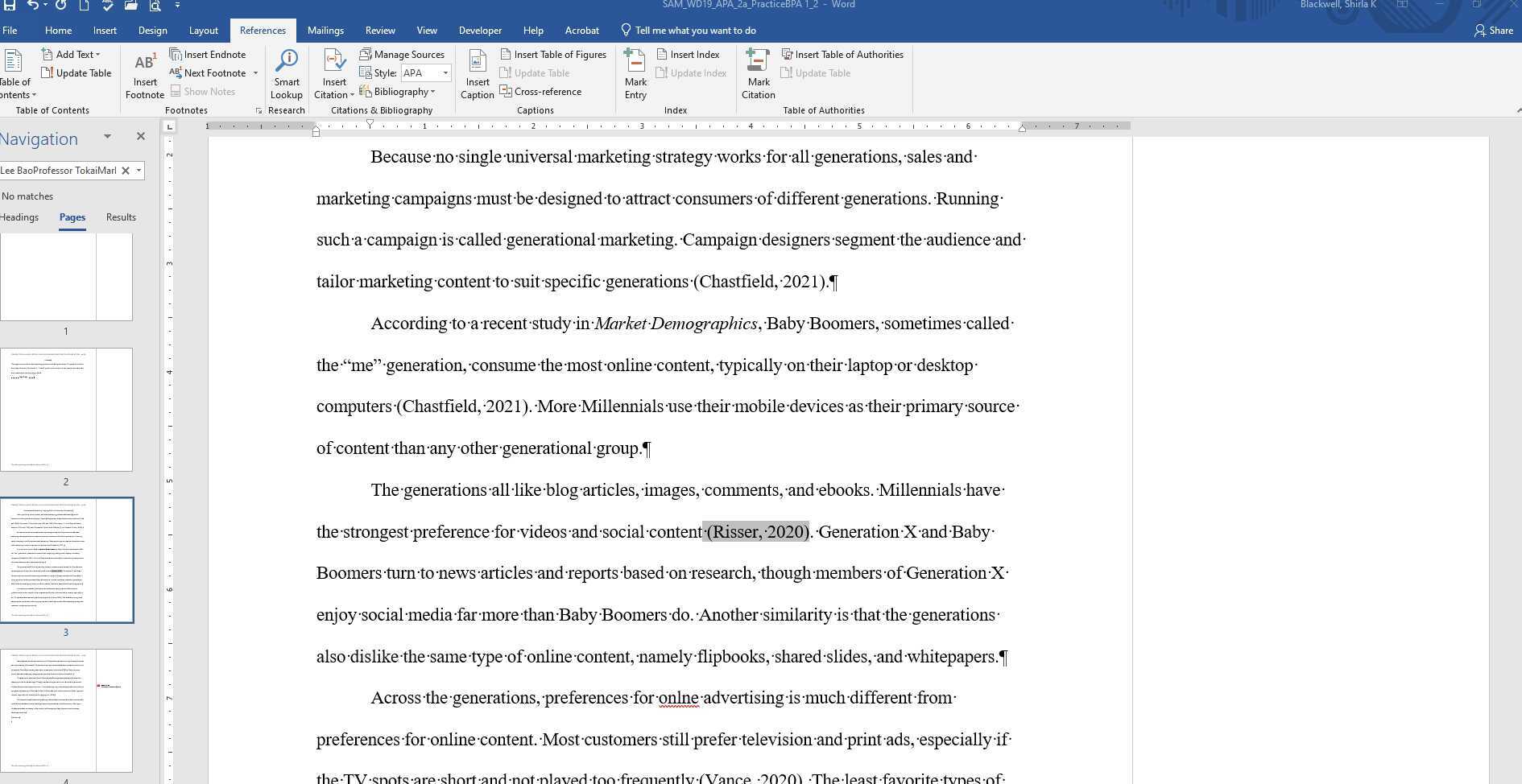Open the Developer tab
The image size is (1522, 784).
480,31
